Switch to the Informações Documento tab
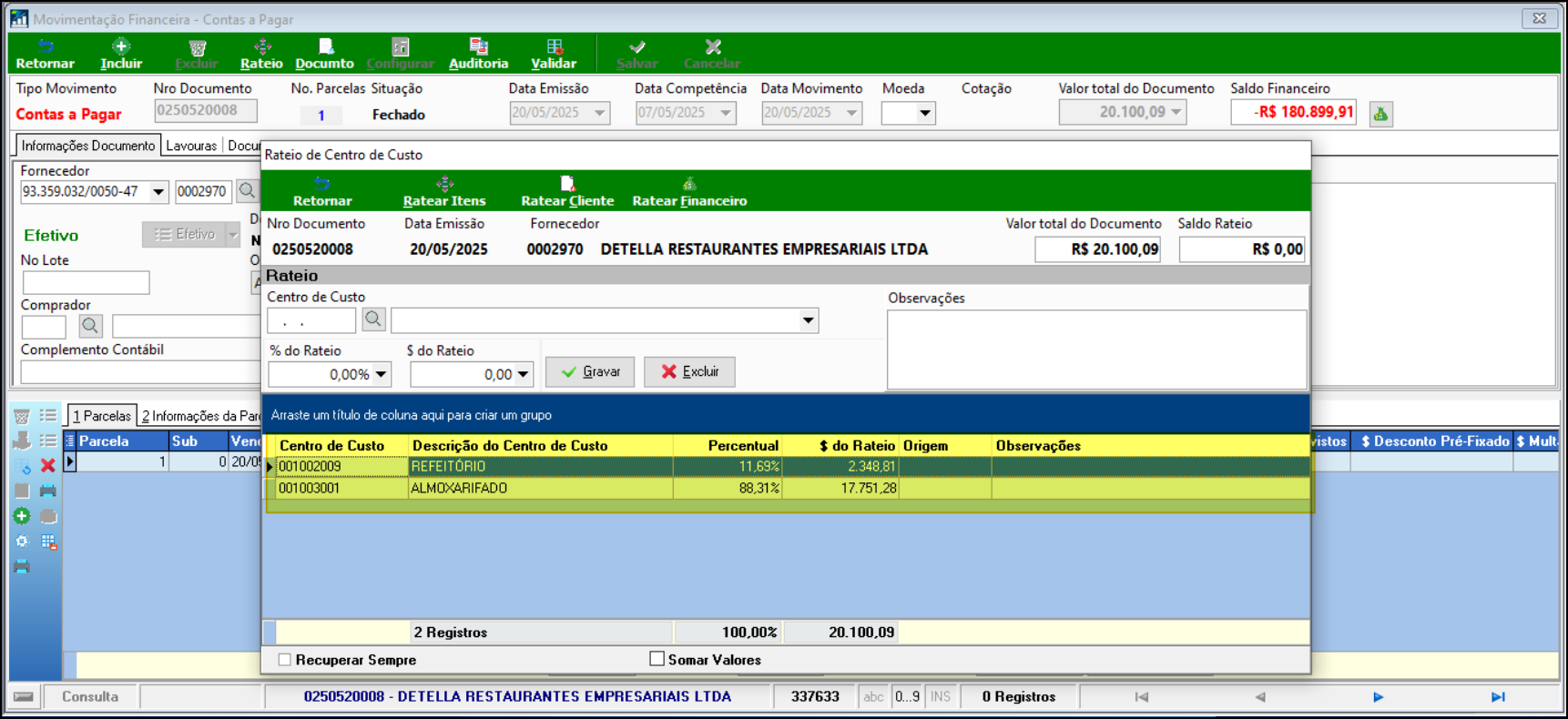Screen dimensions: 1568x719 click(88, 146)
